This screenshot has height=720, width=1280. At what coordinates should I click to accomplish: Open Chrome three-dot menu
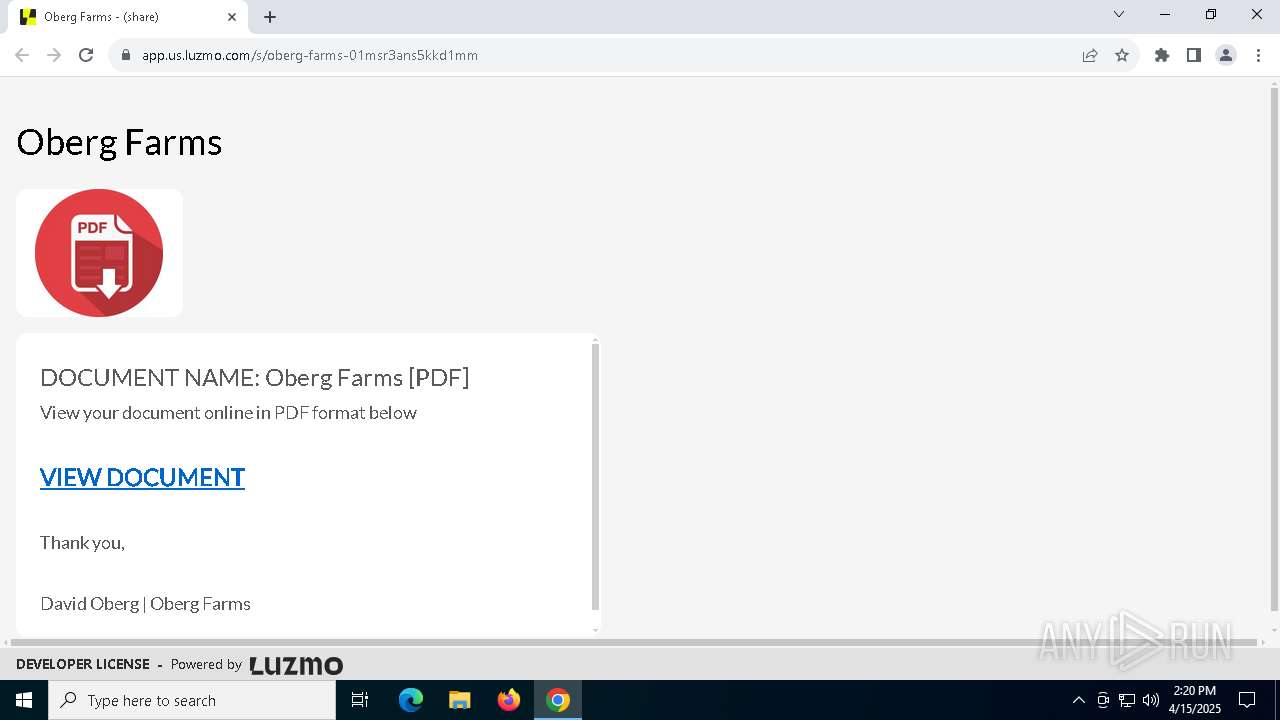[1258, 55]
